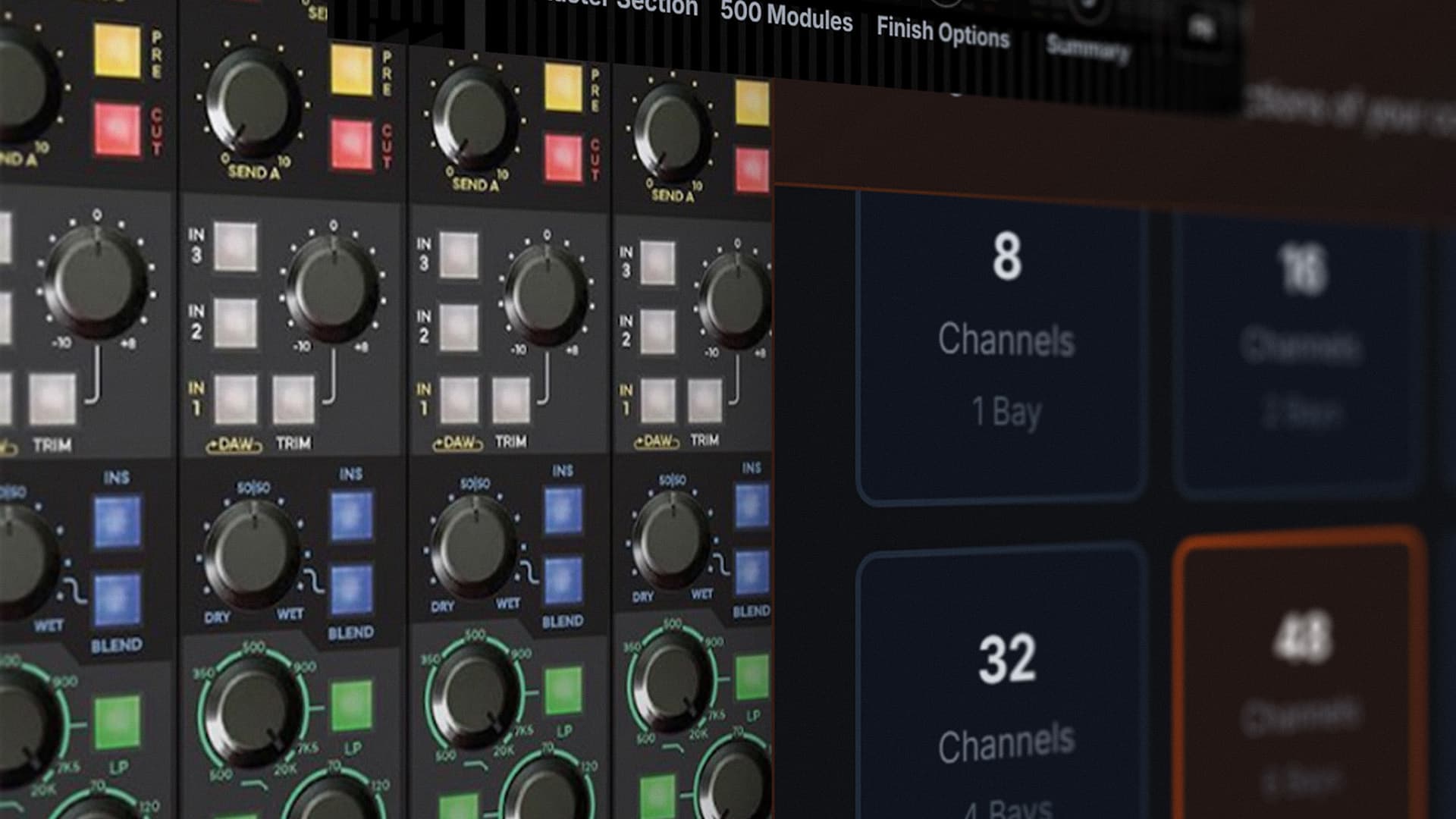Engage CUT on the rightmost channel strip
1456x819 pixels.
pos(752,170)
